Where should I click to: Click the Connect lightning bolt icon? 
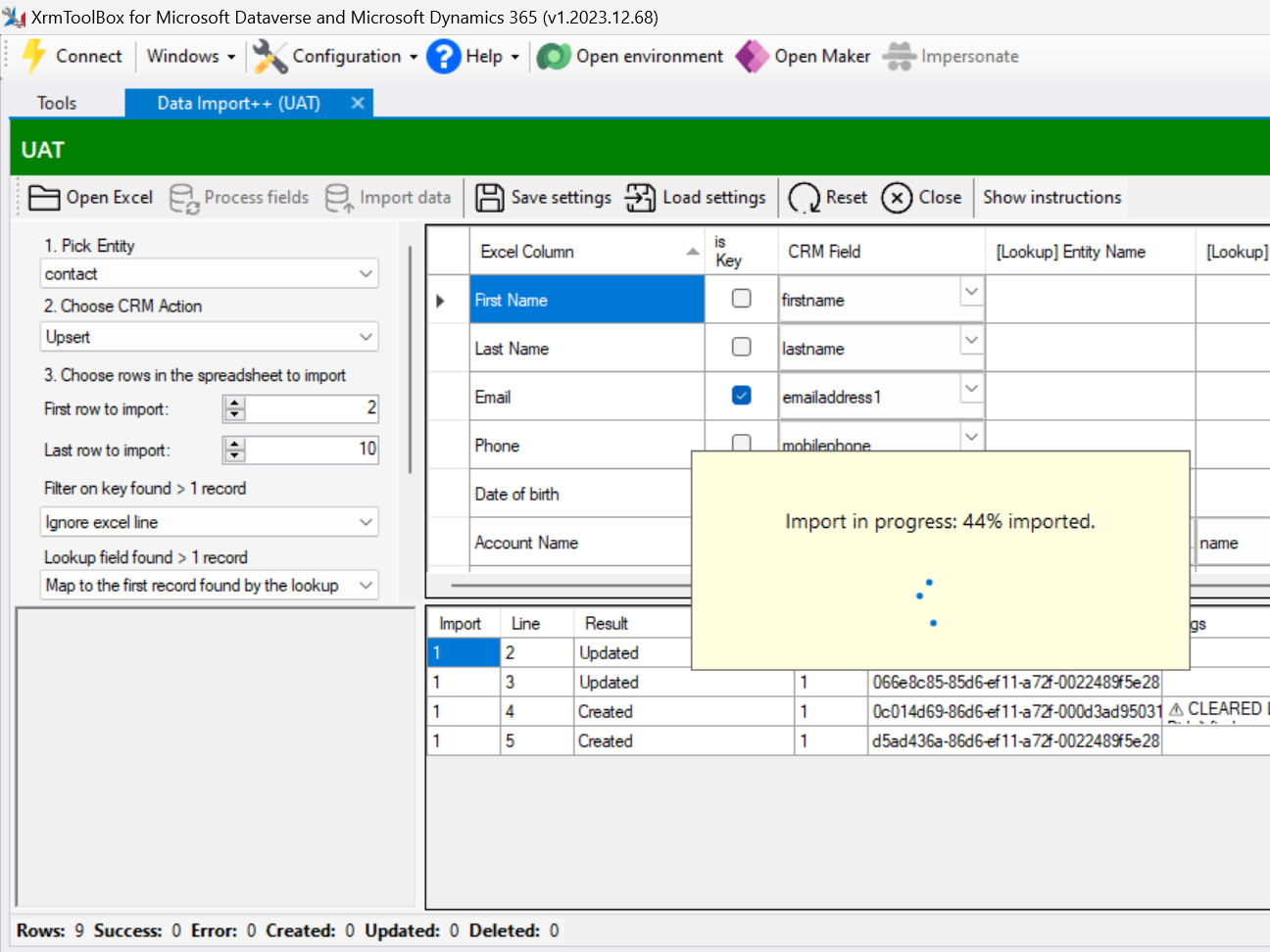click(x=33, y=57)
